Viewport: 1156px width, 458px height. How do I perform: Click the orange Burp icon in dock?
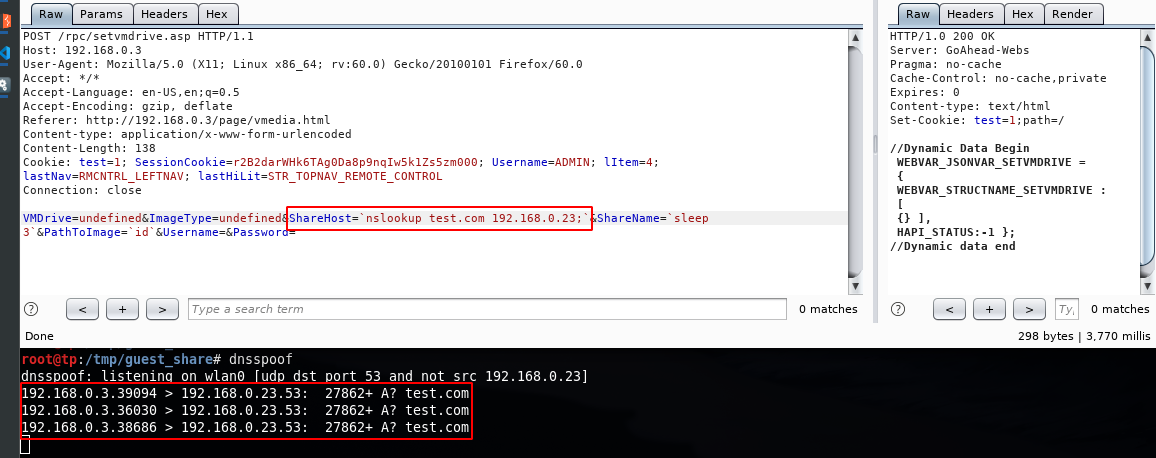pyautogui.click(x=6, y=21)
